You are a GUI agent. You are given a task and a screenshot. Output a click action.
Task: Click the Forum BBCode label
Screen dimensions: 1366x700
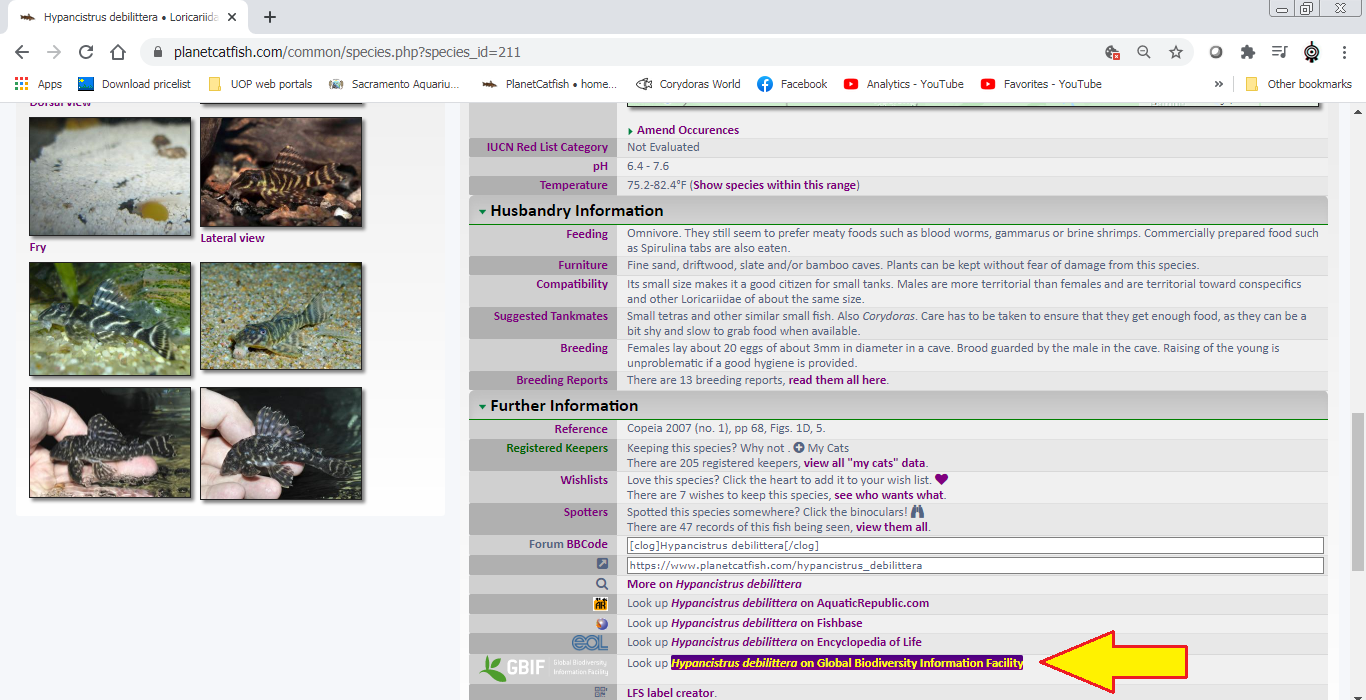[568, 544]
